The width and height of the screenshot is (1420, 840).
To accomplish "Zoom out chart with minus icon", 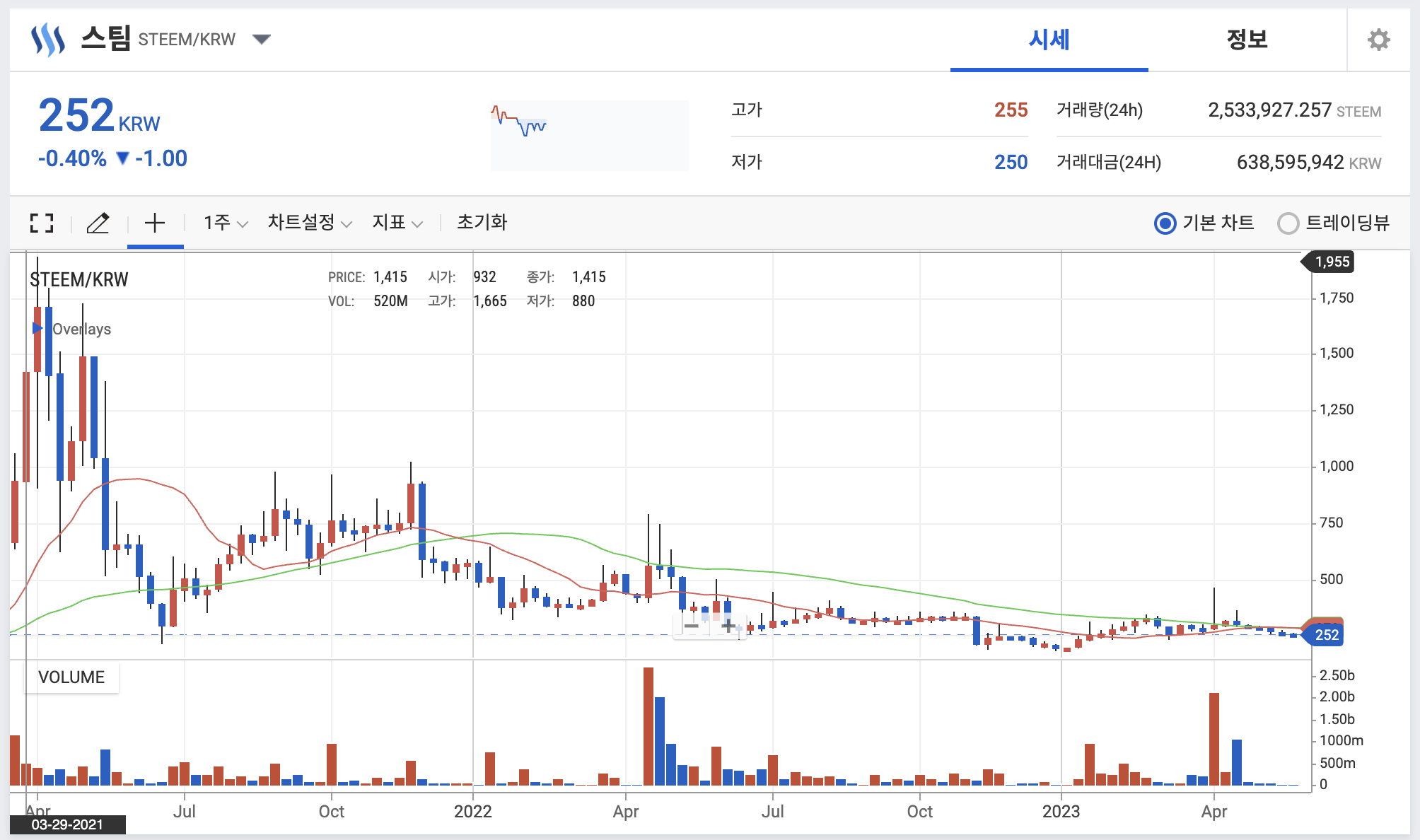I will pyautogui.click(x=692, y=626).
